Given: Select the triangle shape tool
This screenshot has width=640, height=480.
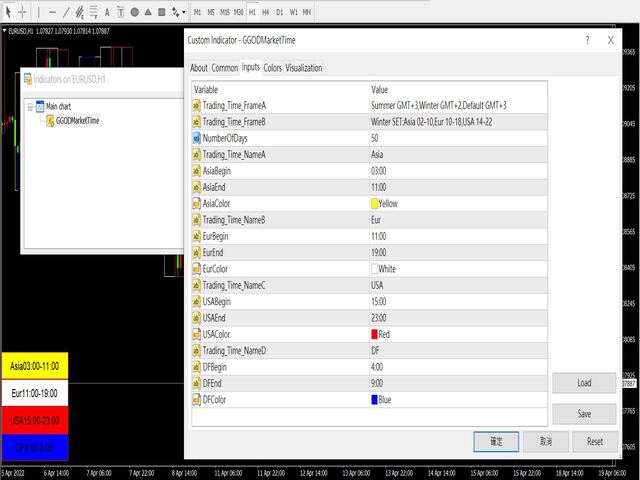Looking at the screenshot, I should click(148, 12).
